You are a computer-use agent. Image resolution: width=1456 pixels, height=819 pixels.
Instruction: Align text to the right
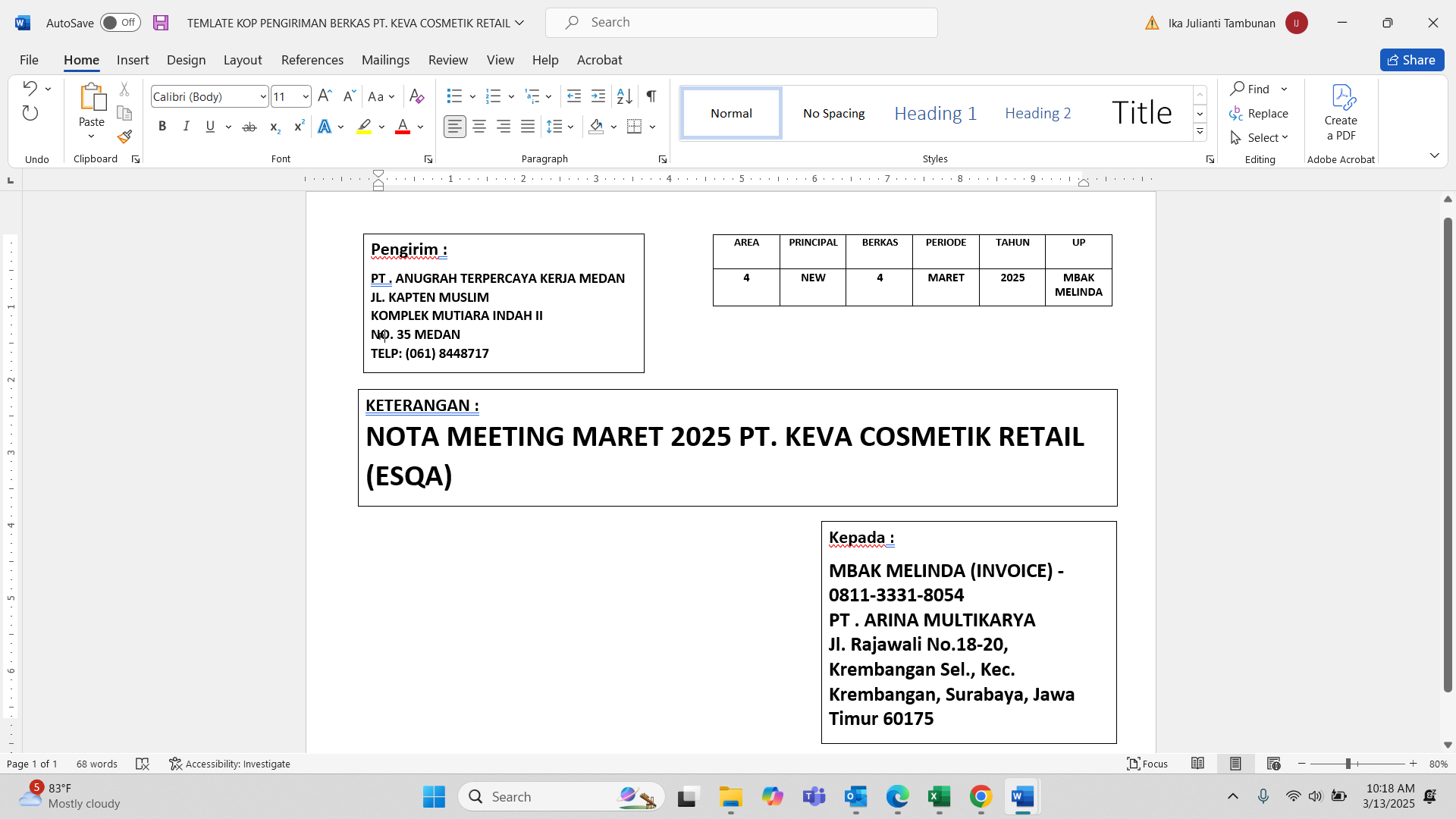(504, 127)
